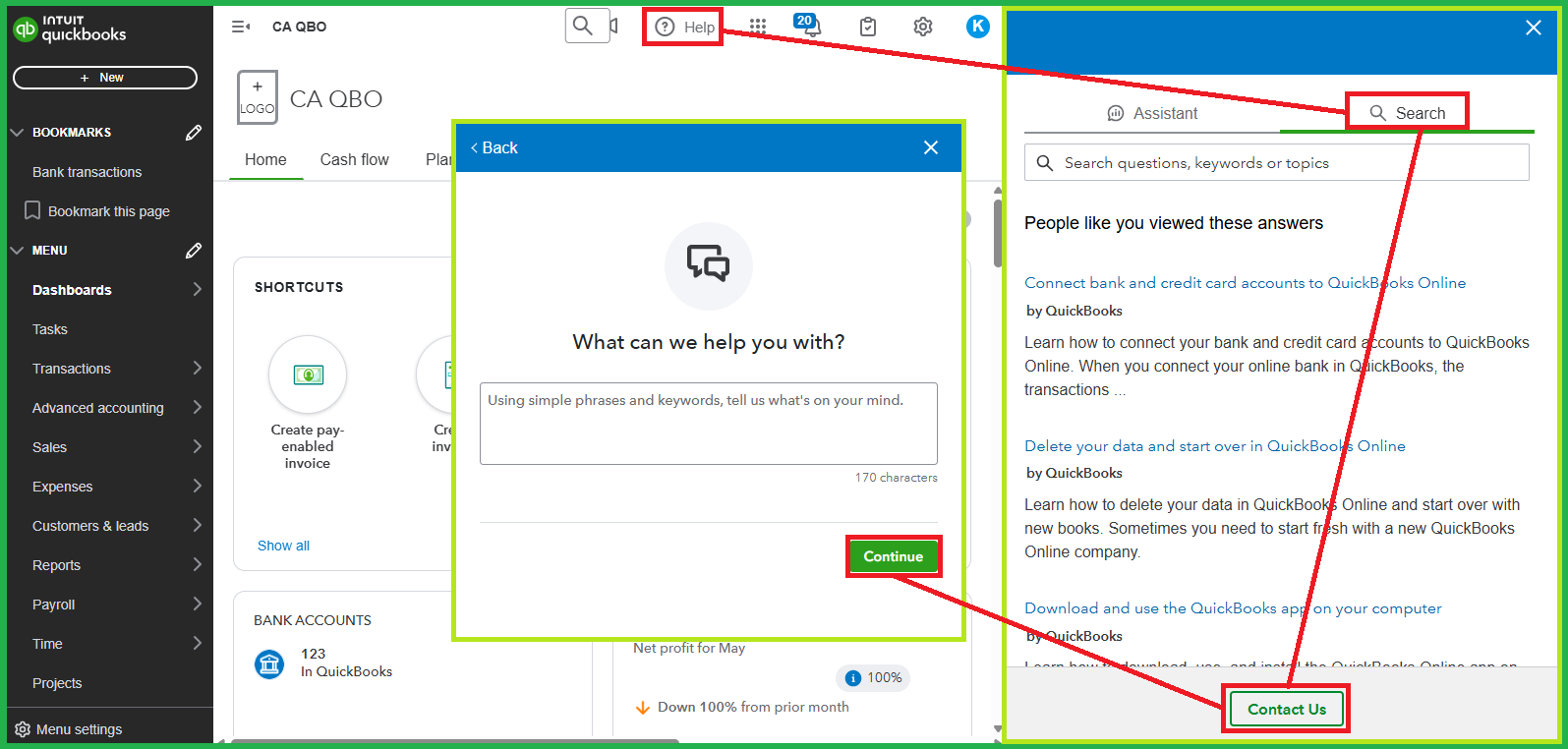Click the what's on your mind text box
Viewport: 1568px width, 749px height.
709,424
